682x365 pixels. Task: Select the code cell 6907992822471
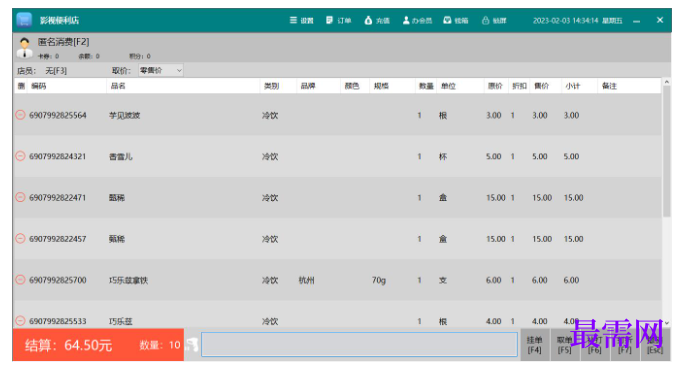58,198
